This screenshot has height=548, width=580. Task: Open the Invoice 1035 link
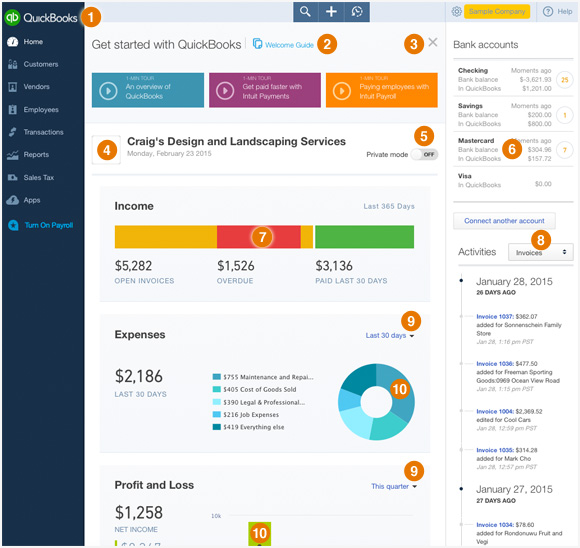[x=495, y=450]
